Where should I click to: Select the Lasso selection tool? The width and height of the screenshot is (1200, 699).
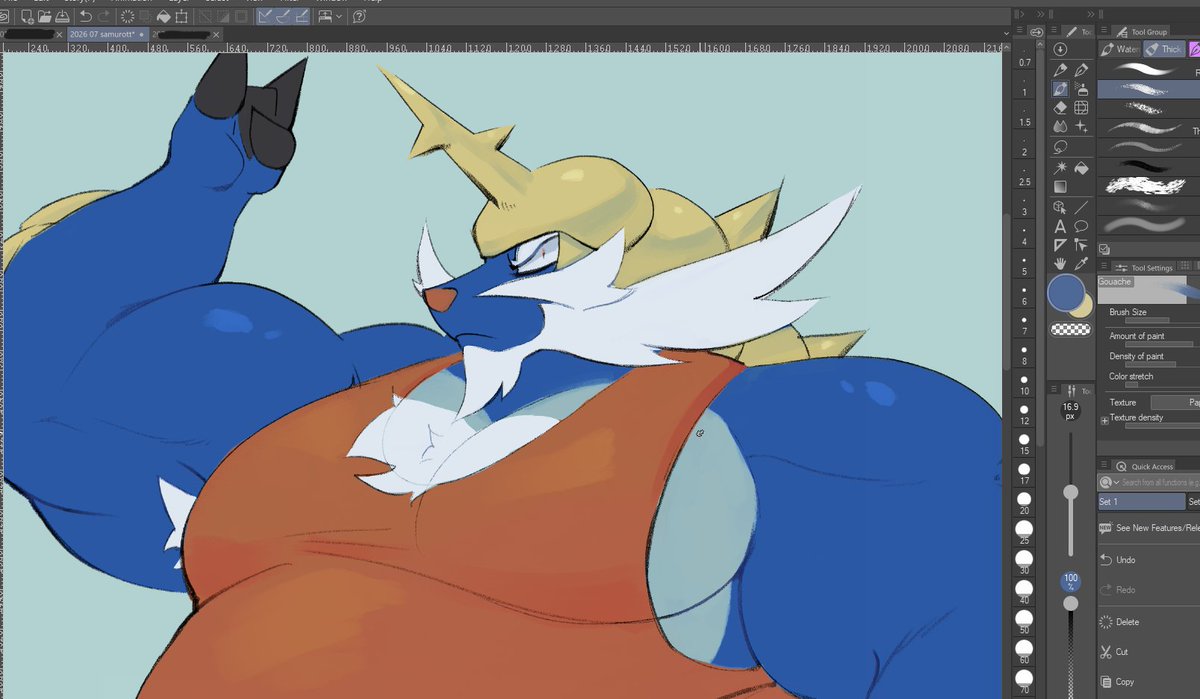coord(1060,147)
